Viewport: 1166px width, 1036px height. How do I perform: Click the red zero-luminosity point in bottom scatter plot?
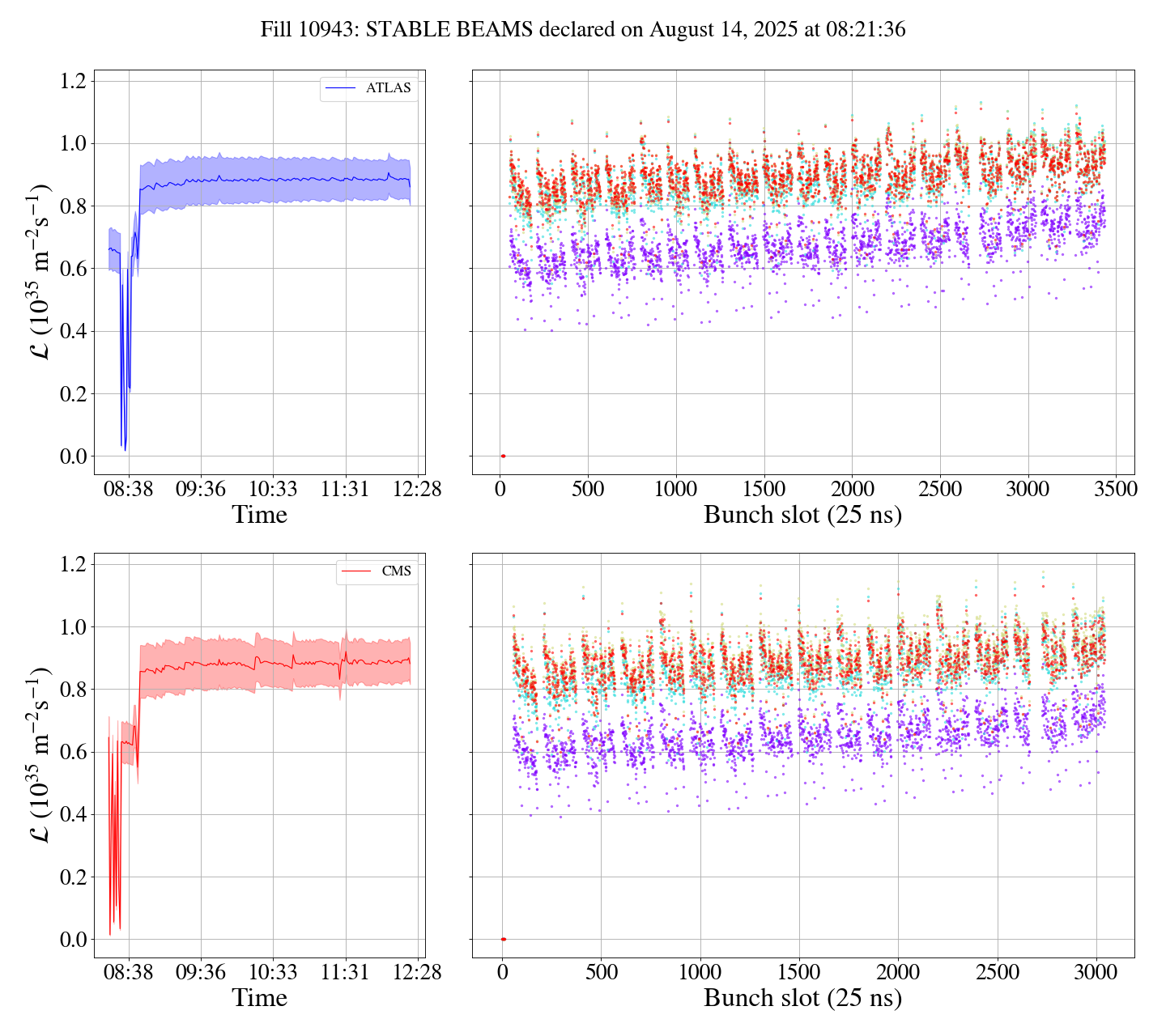point(503,939)
